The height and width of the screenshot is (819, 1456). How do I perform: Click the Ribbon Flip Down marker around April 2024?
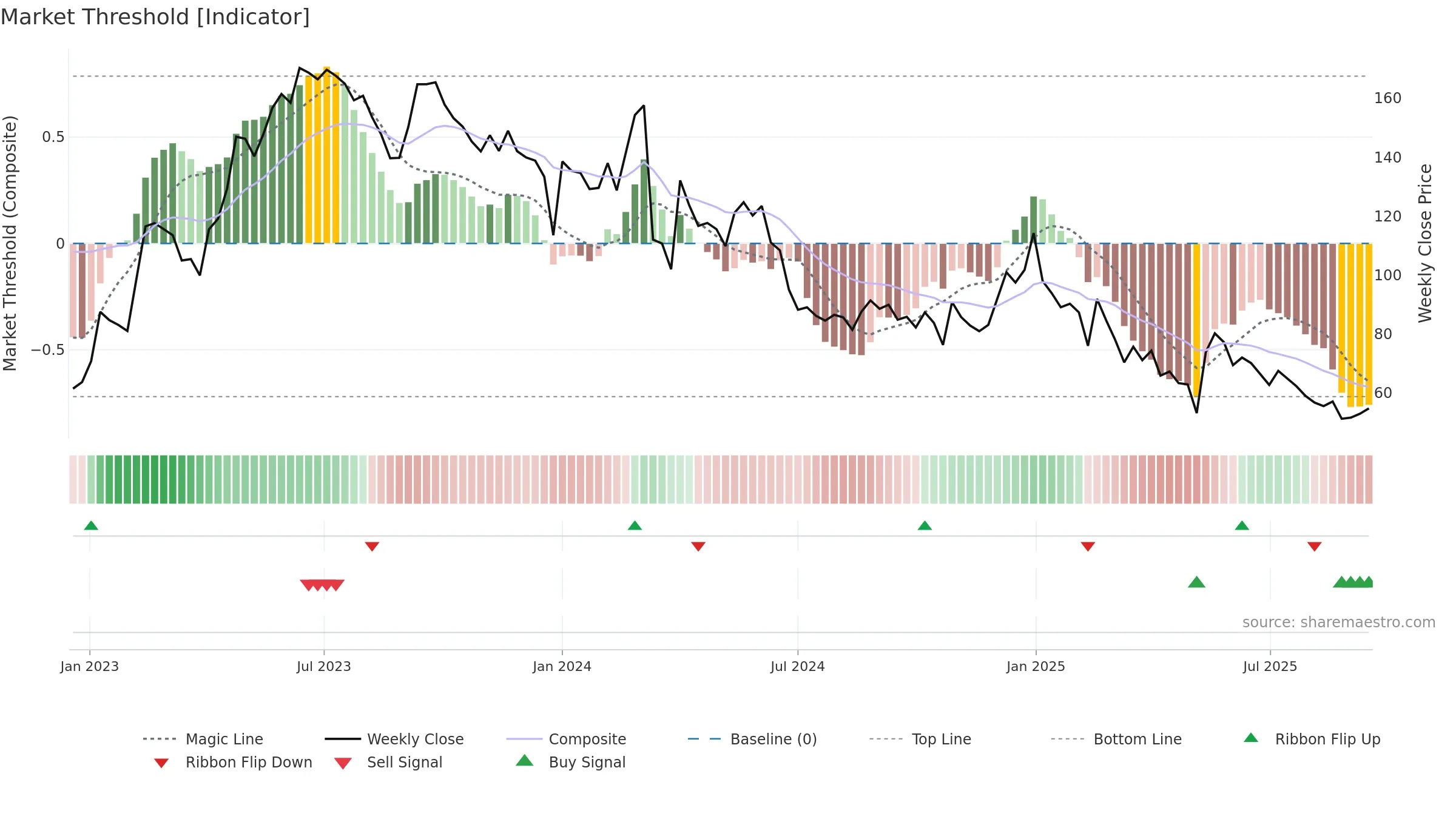click(x=698, y=547)
